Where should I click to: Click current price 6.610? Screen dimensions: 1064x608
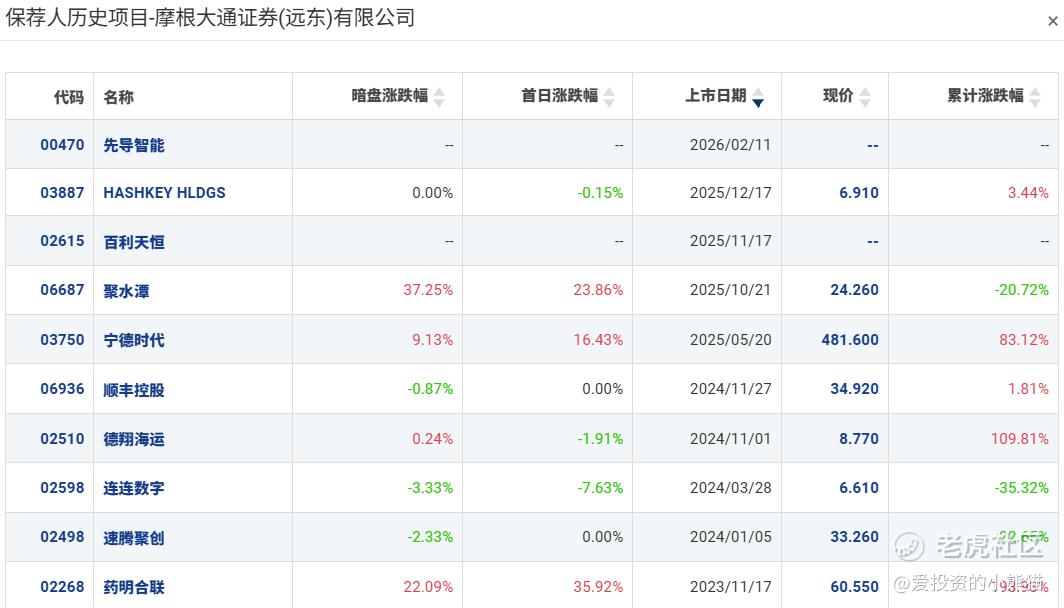click(x=858, y=488)
